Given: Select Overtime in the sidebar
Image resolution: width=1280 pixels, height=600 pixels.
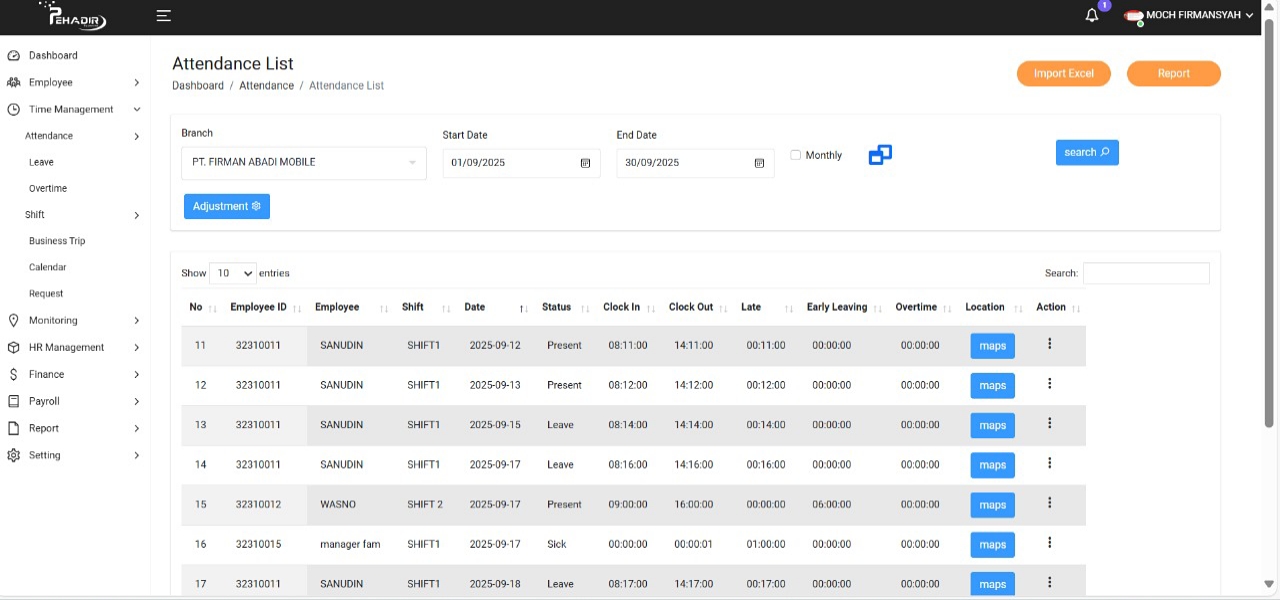Looking at the screenshot, I should coord(48,188).
